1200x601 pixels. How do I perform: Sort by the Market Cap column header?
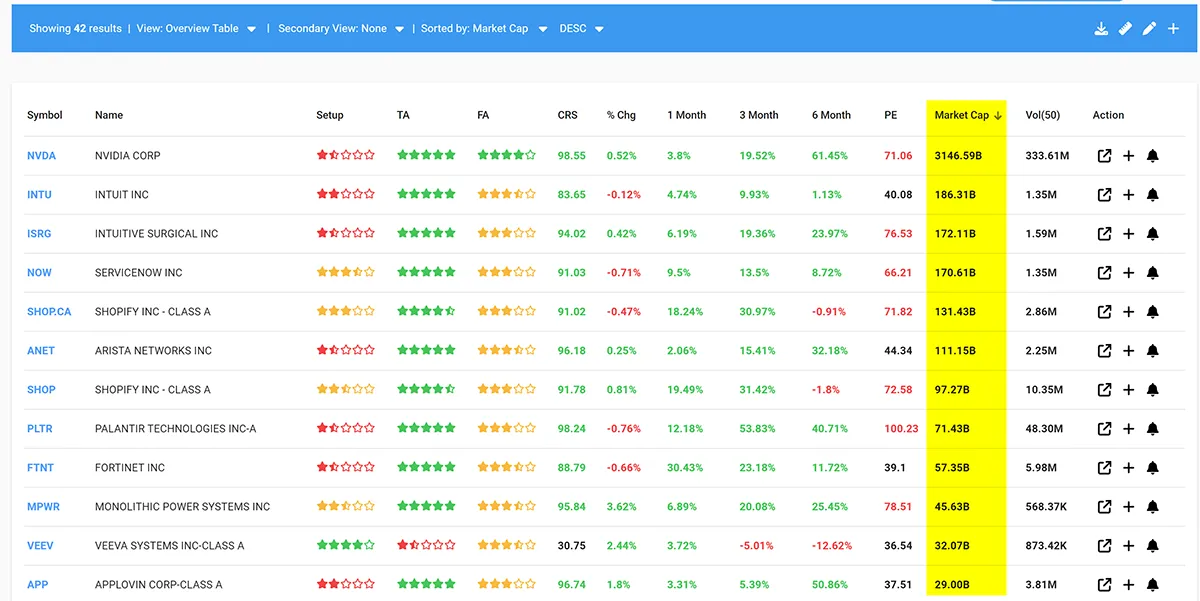coord(967,115)
